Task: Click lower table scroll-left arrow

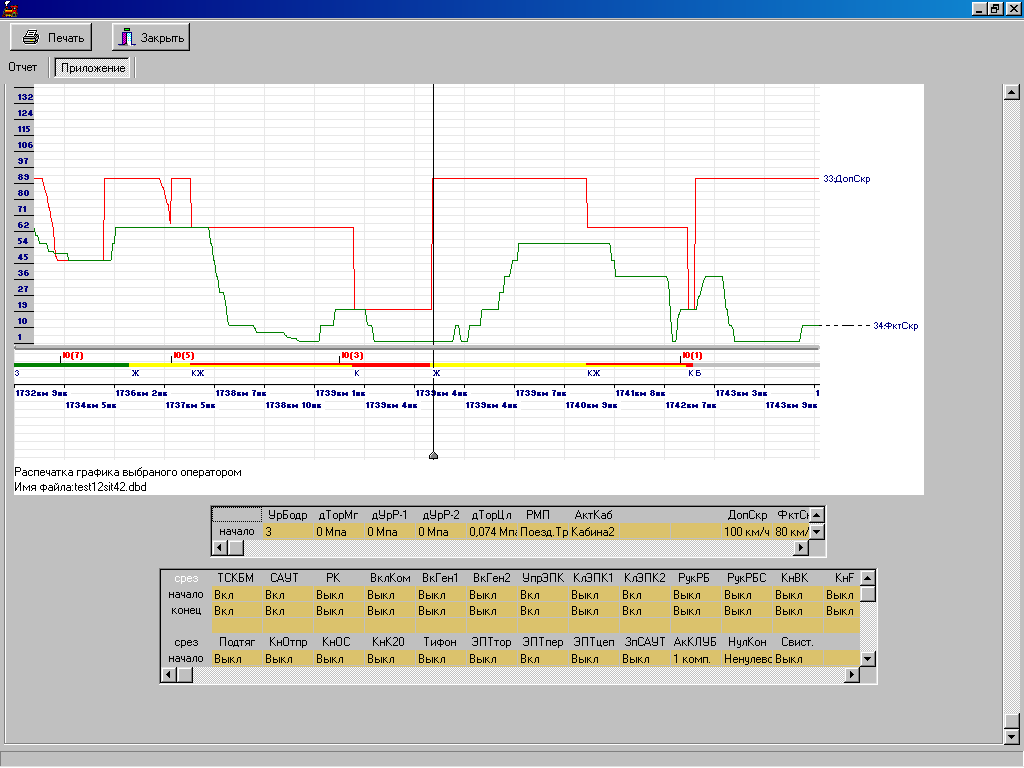Action: pos(169,675)
